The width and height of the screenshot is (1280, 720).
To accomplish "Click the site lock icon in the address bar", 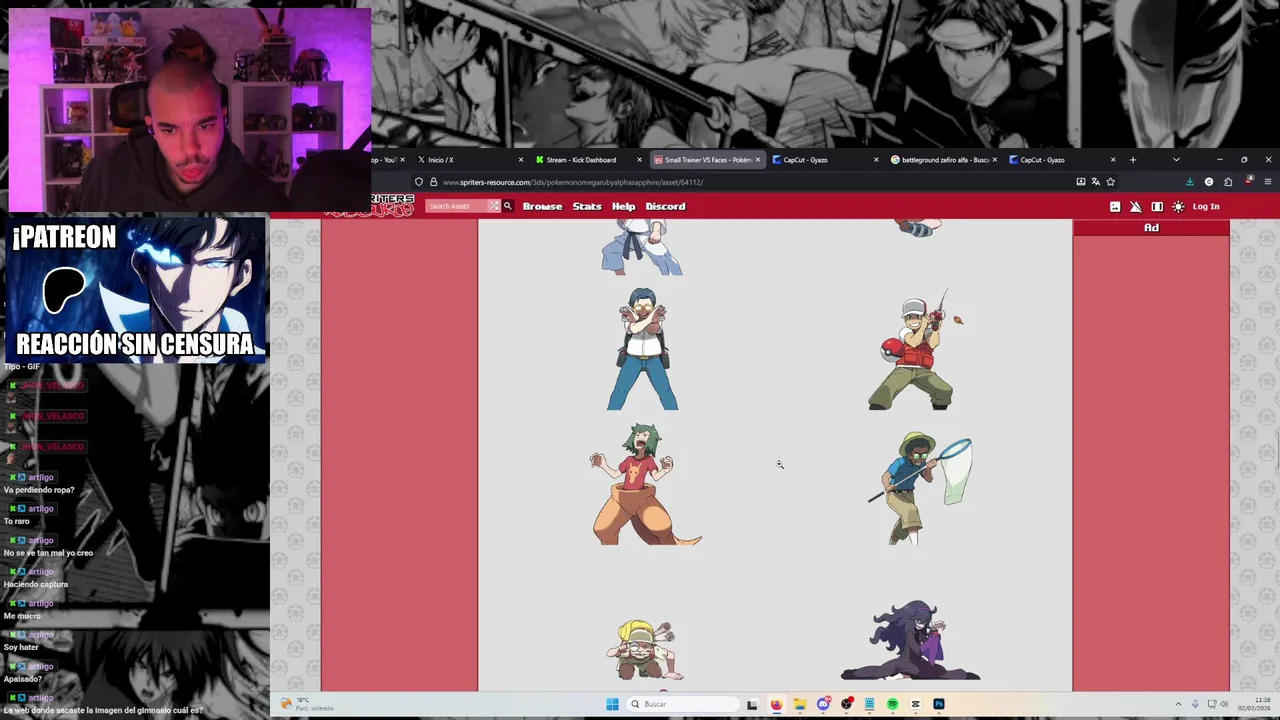I will 433,182.
